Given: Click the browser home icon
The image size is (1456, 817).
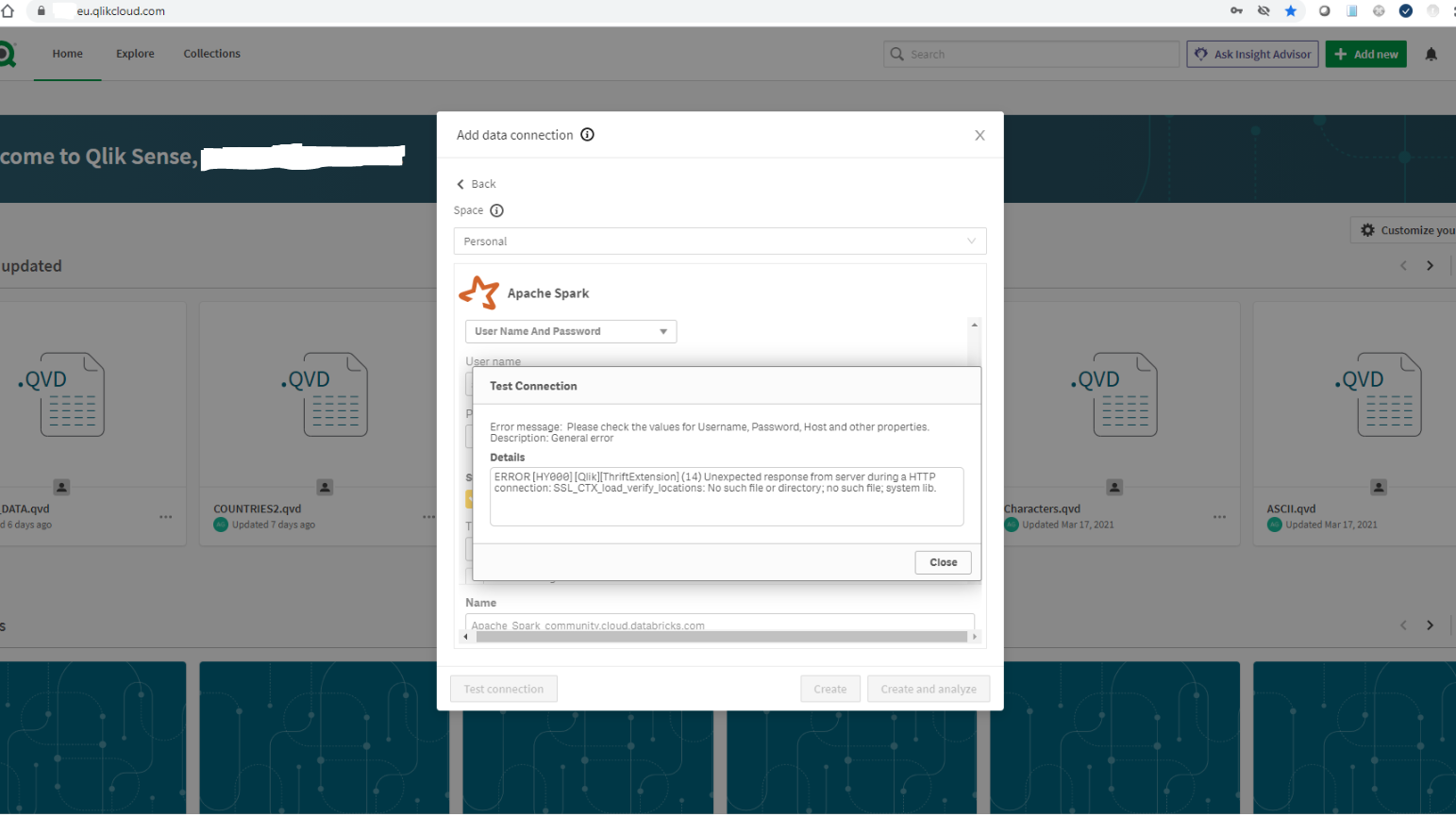Looking at the screenshot, I should tap(8, 11).
